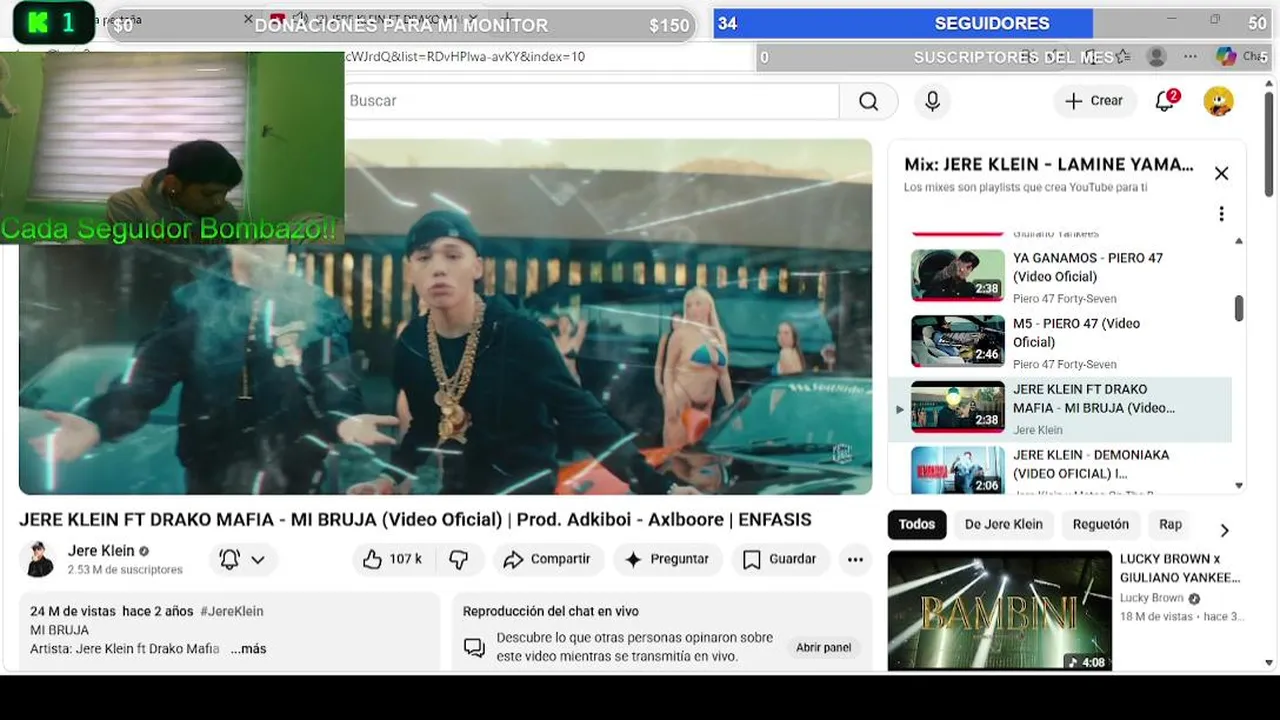Open browser profile icon in toolbar
Image resolution: width=1280 pixels, height=720 pixels.
(1157, 57)
